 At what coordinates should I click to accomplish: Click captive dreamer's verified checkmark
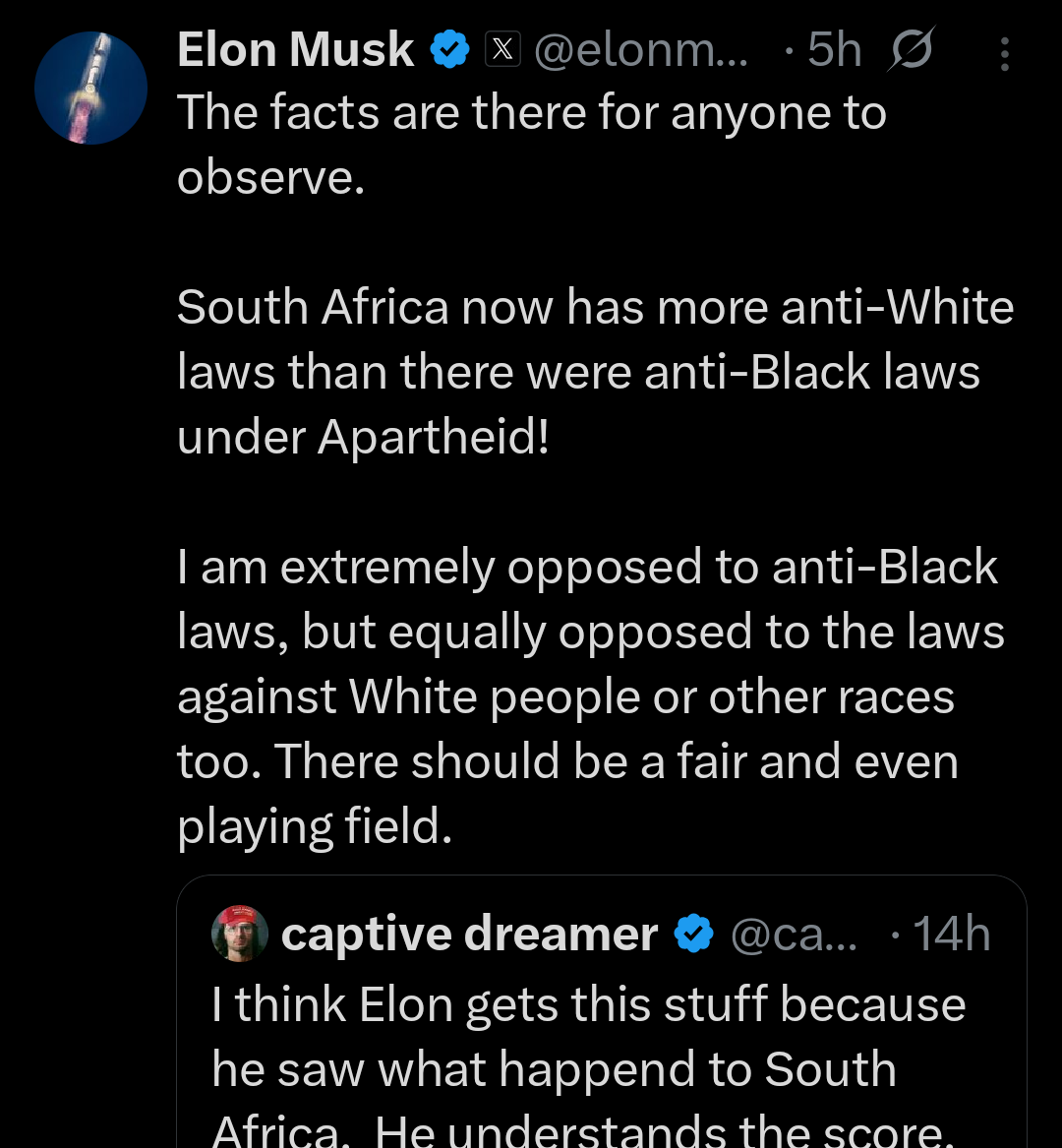point(694,933)
